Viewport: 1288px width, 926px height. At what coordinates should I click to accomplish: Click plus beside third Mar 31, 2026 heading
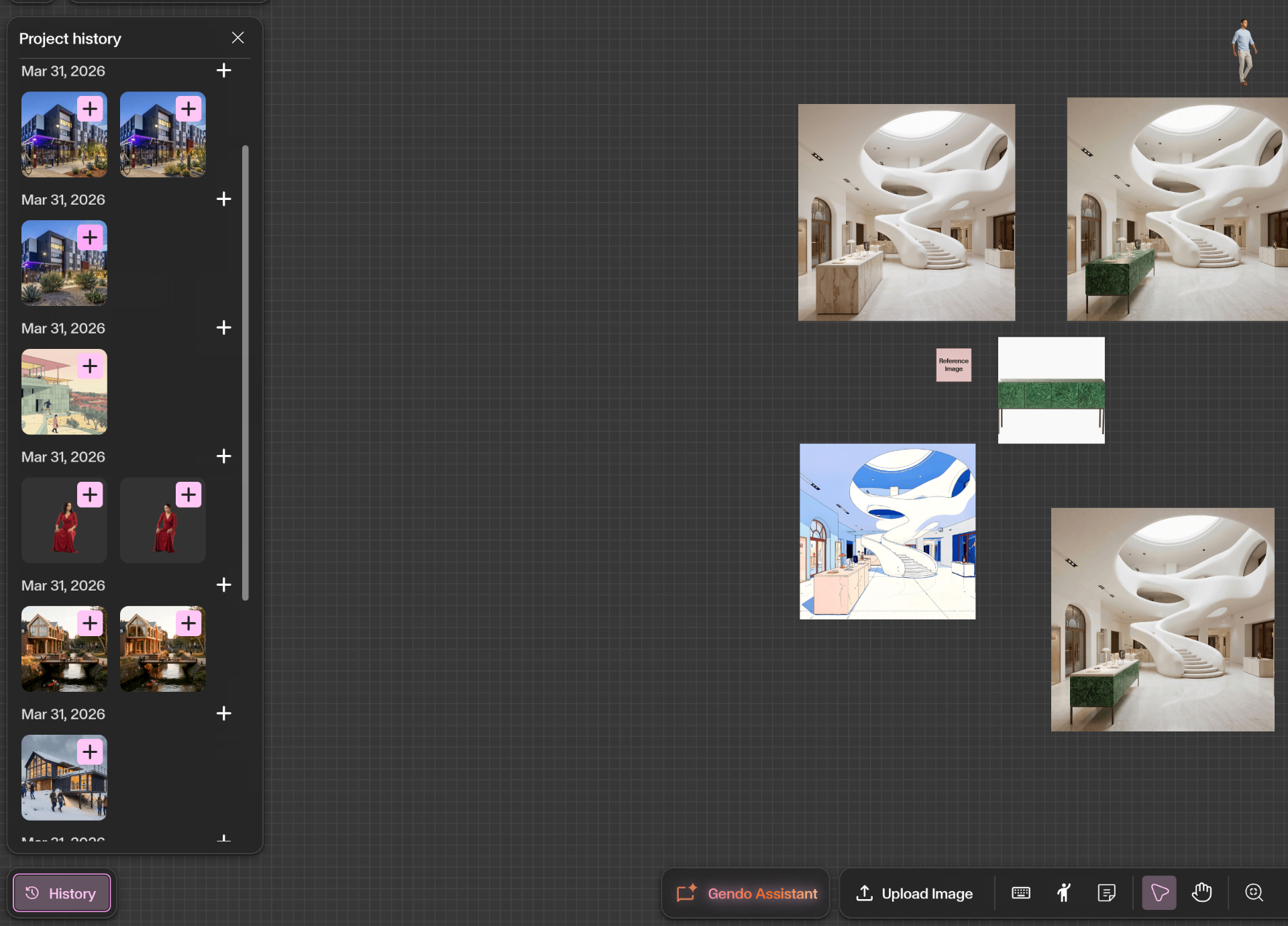(x=223, y=327)
